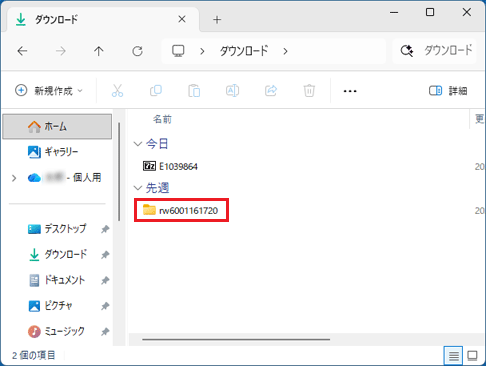Click the pin icon beside ドキュメント
Image resolution: width=486 pixels, height=366 pixels.
coord(105,280)
